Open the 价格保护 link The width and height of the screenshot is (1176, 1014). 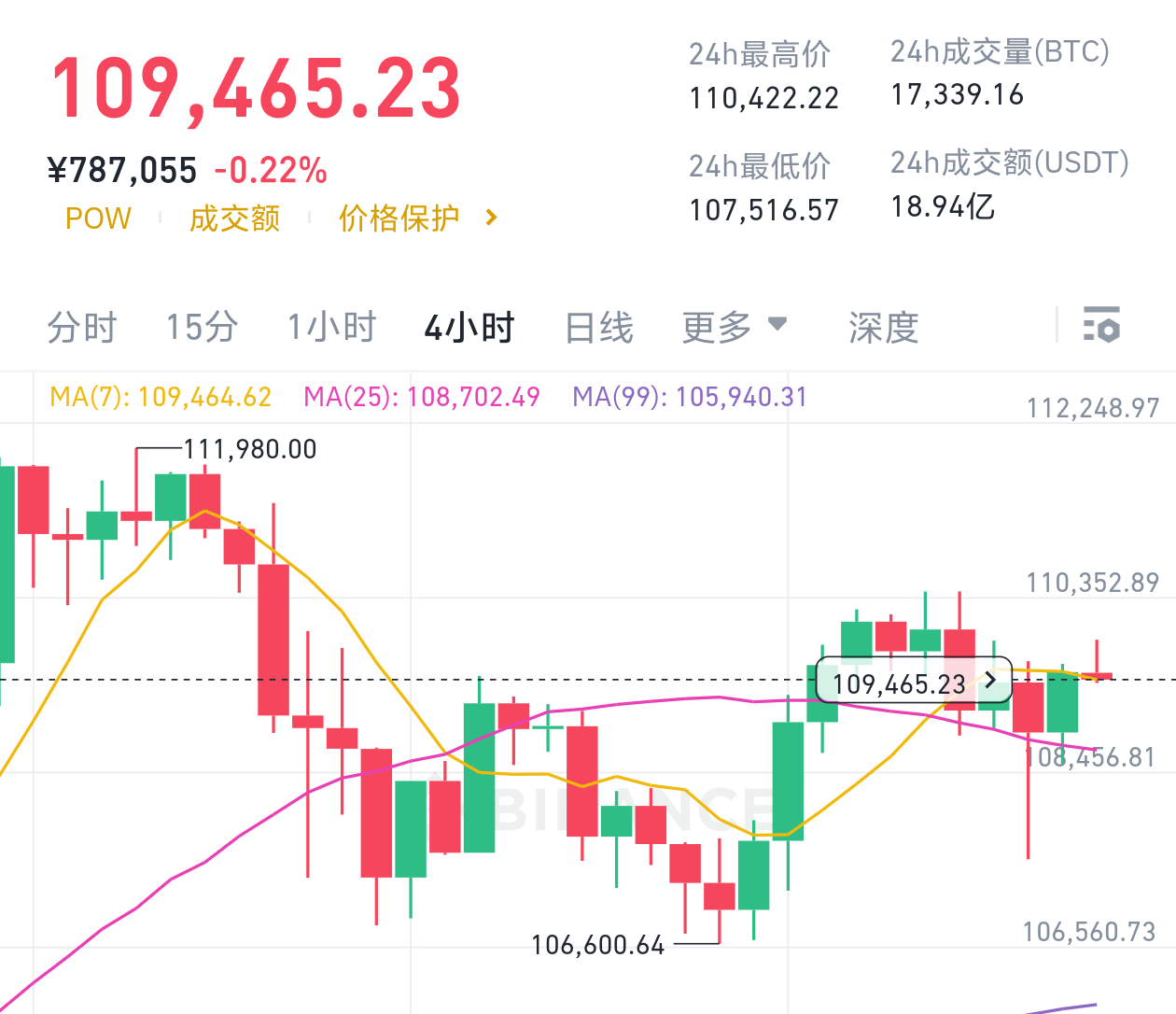[399, 218]
